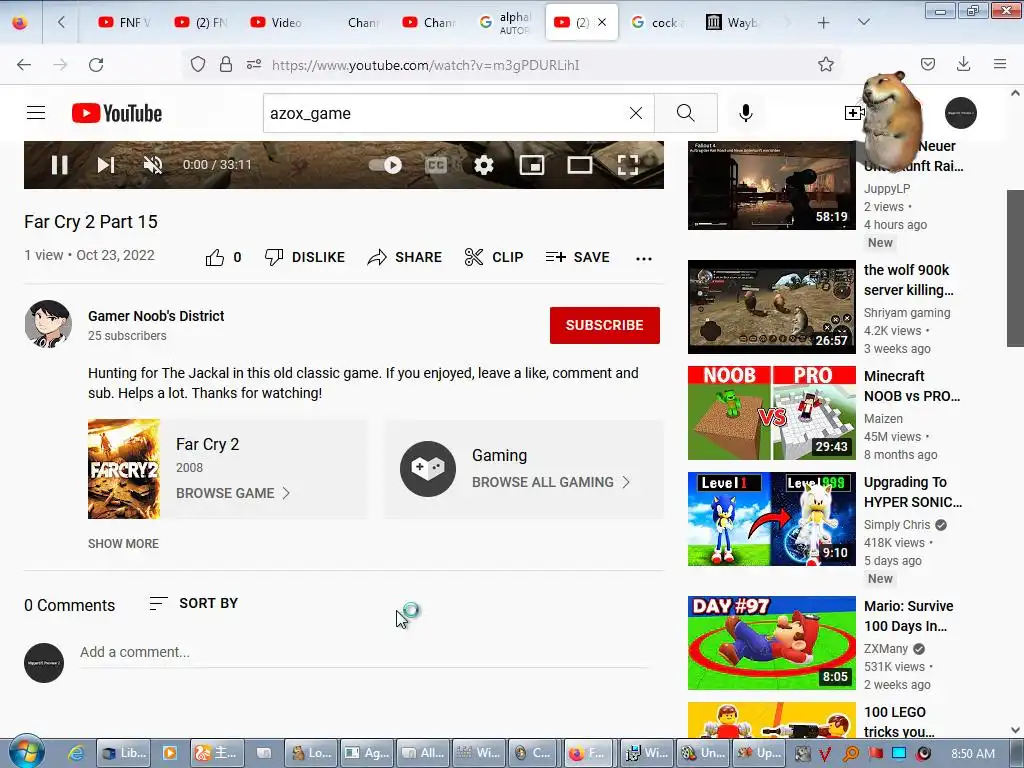Launch Internet Explorer from taskbar

pyautogui.click(x=76, y=753)
